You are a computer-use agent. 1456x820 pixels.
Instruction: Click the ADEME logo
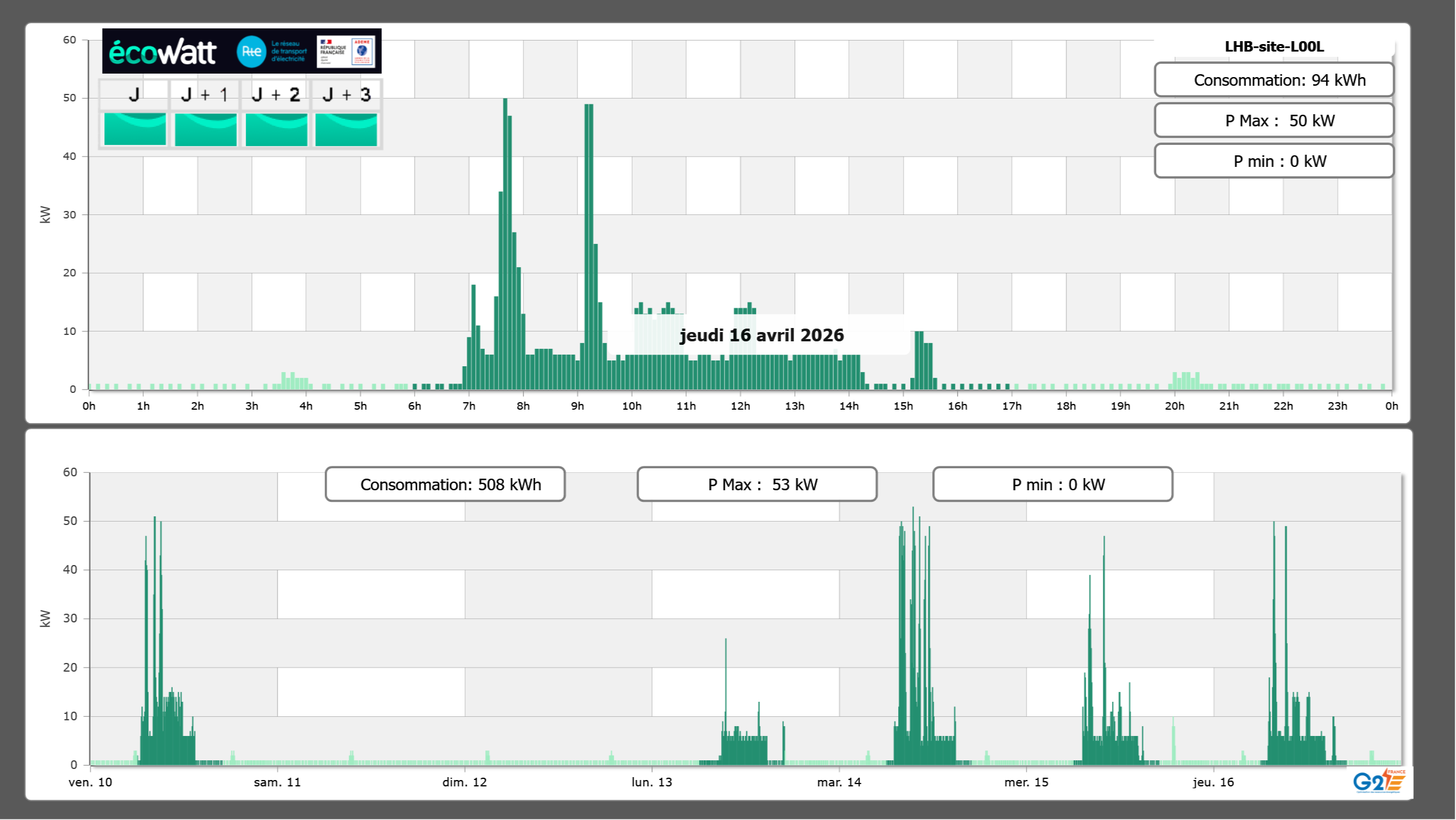coord(362,51)
